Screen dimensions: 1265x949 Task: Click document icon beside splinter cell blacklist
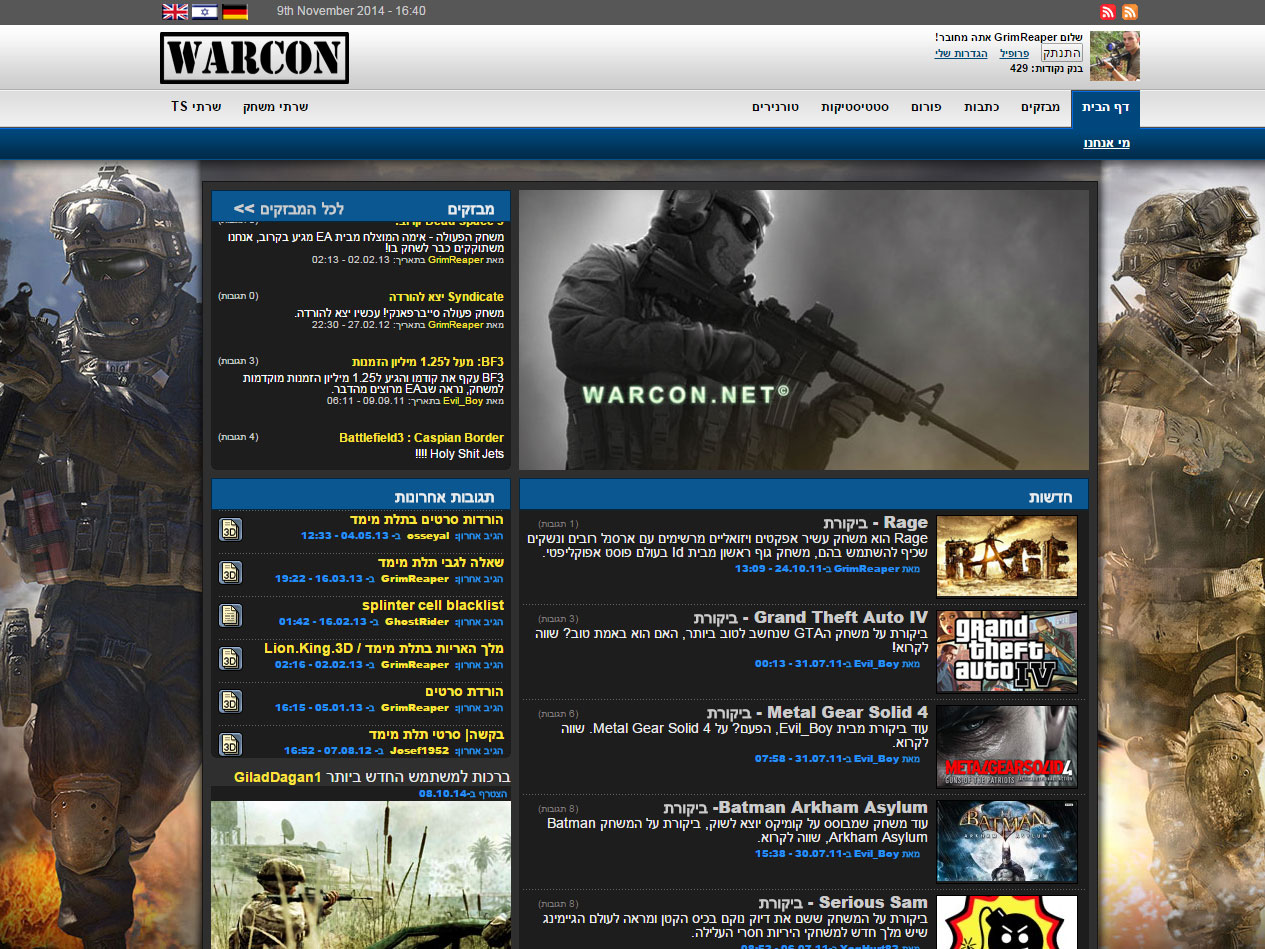tap(231, 615)
